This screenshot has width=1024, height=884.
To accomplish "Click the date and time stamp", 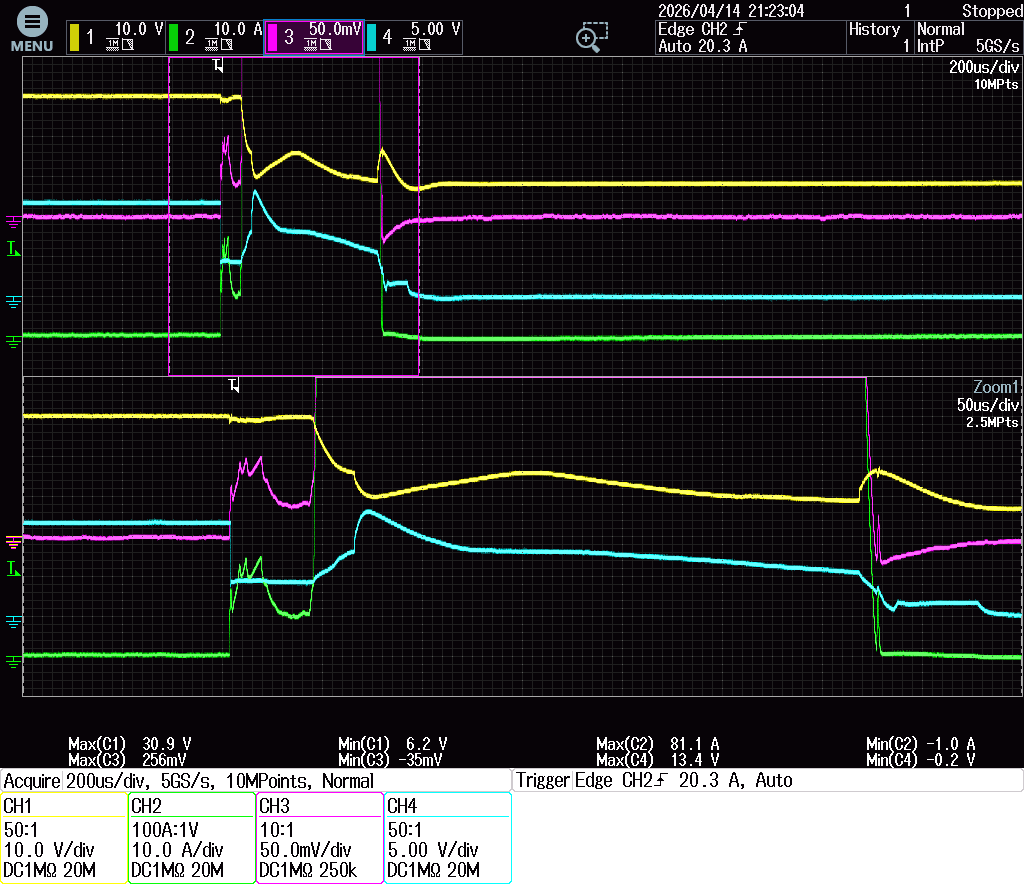I will [x=731, y=10].
